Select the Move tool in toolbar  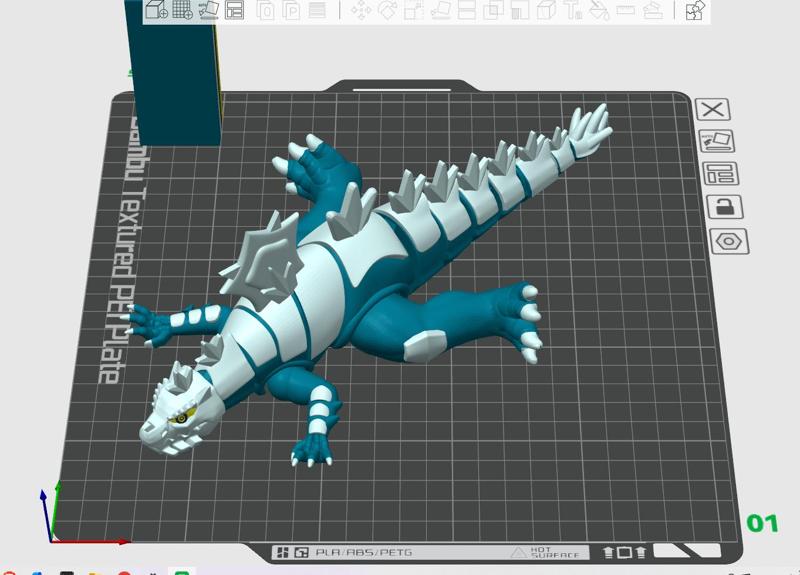[x=360, y=11]
